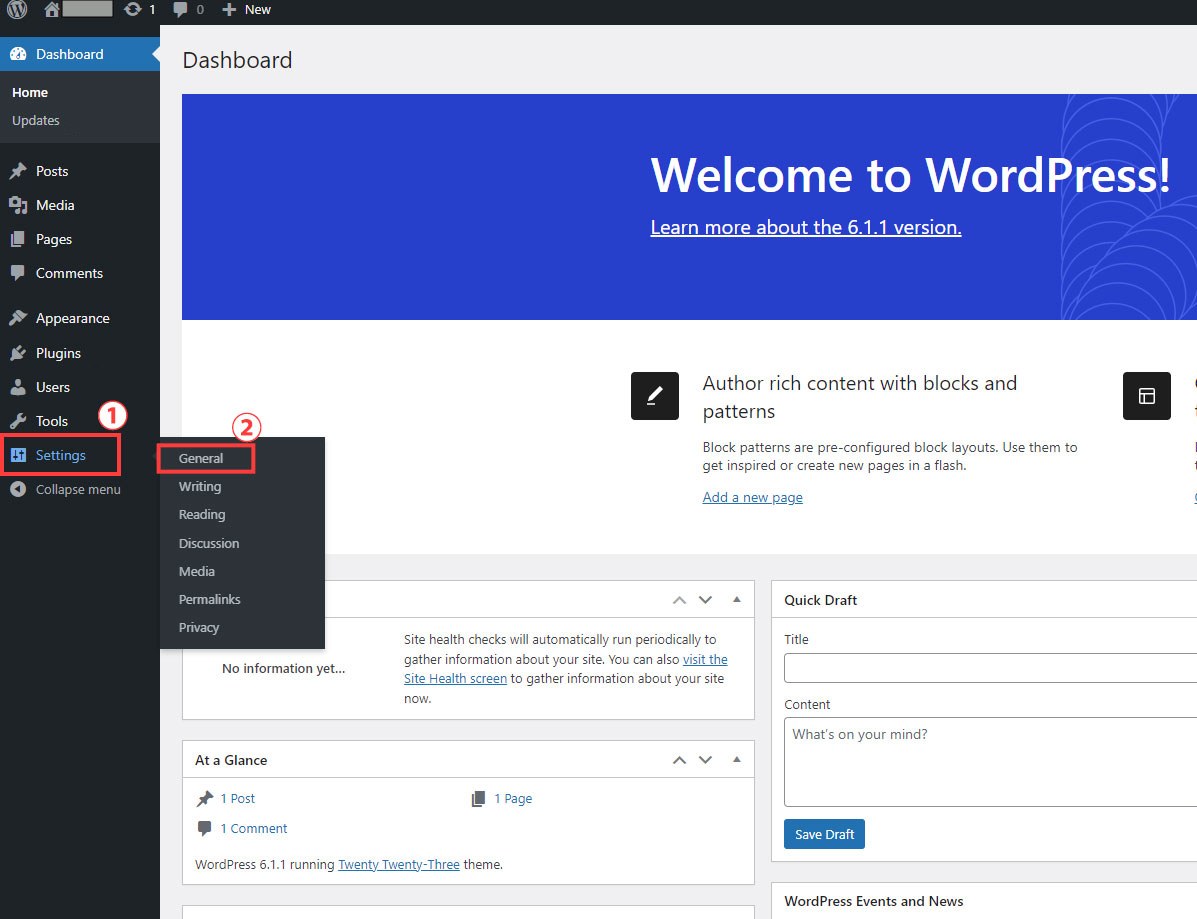Move the At a Glance panel down

[705, 760]
